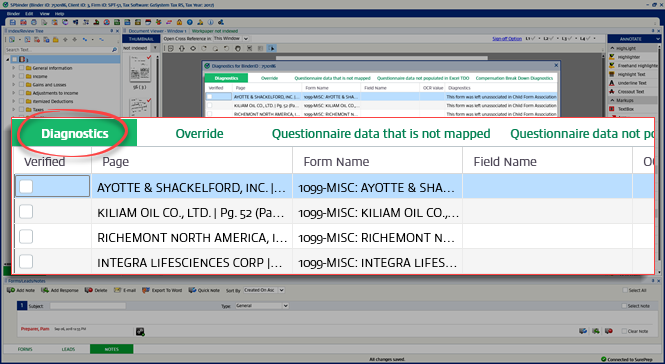Click the E-mail note icon

pos(117,290)
